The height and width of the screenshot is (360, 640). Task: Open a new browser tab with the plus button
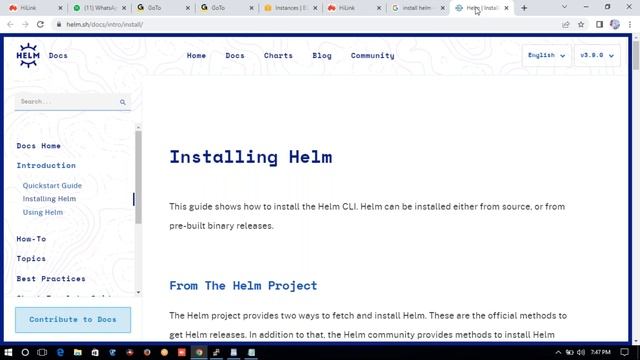[x=524, y=8]
